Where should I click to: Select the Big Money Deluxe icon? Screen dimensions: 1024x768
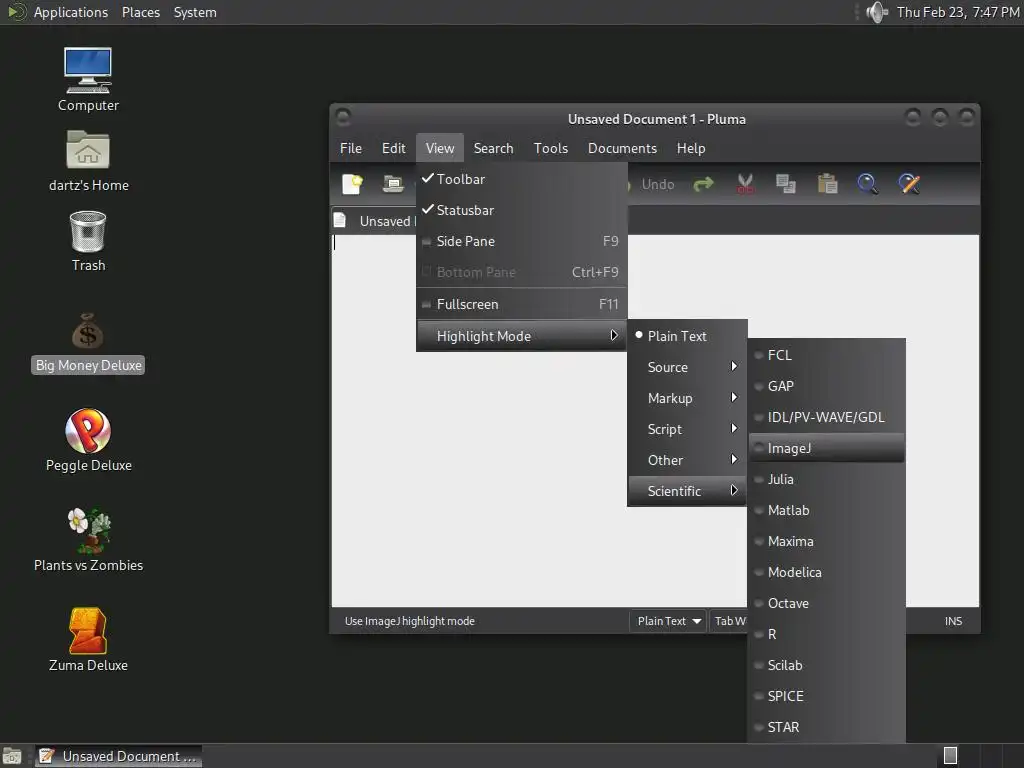coord(88,343)
